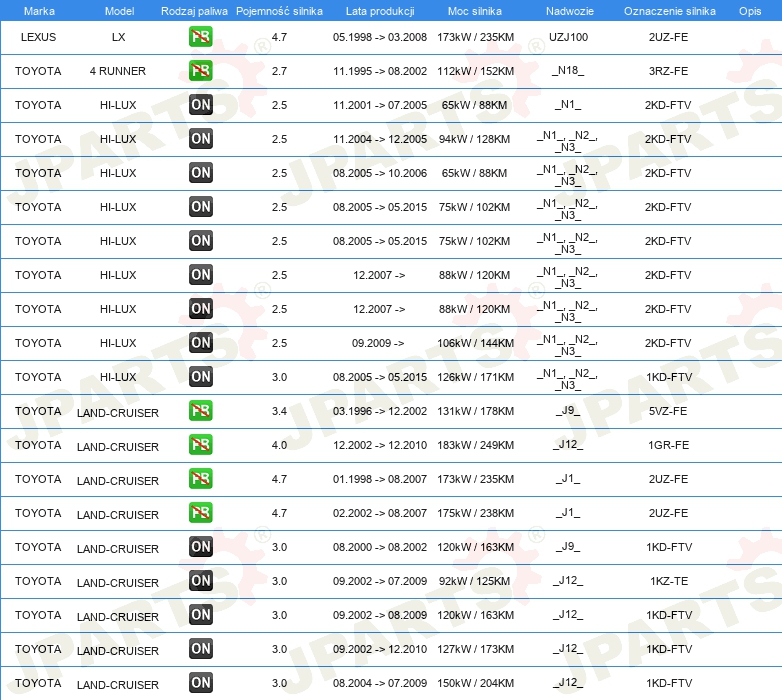The height and width of the screenshot is (700, 782).
Task: Click the LEXUS brand cell
Action: (x=39, y=37)
